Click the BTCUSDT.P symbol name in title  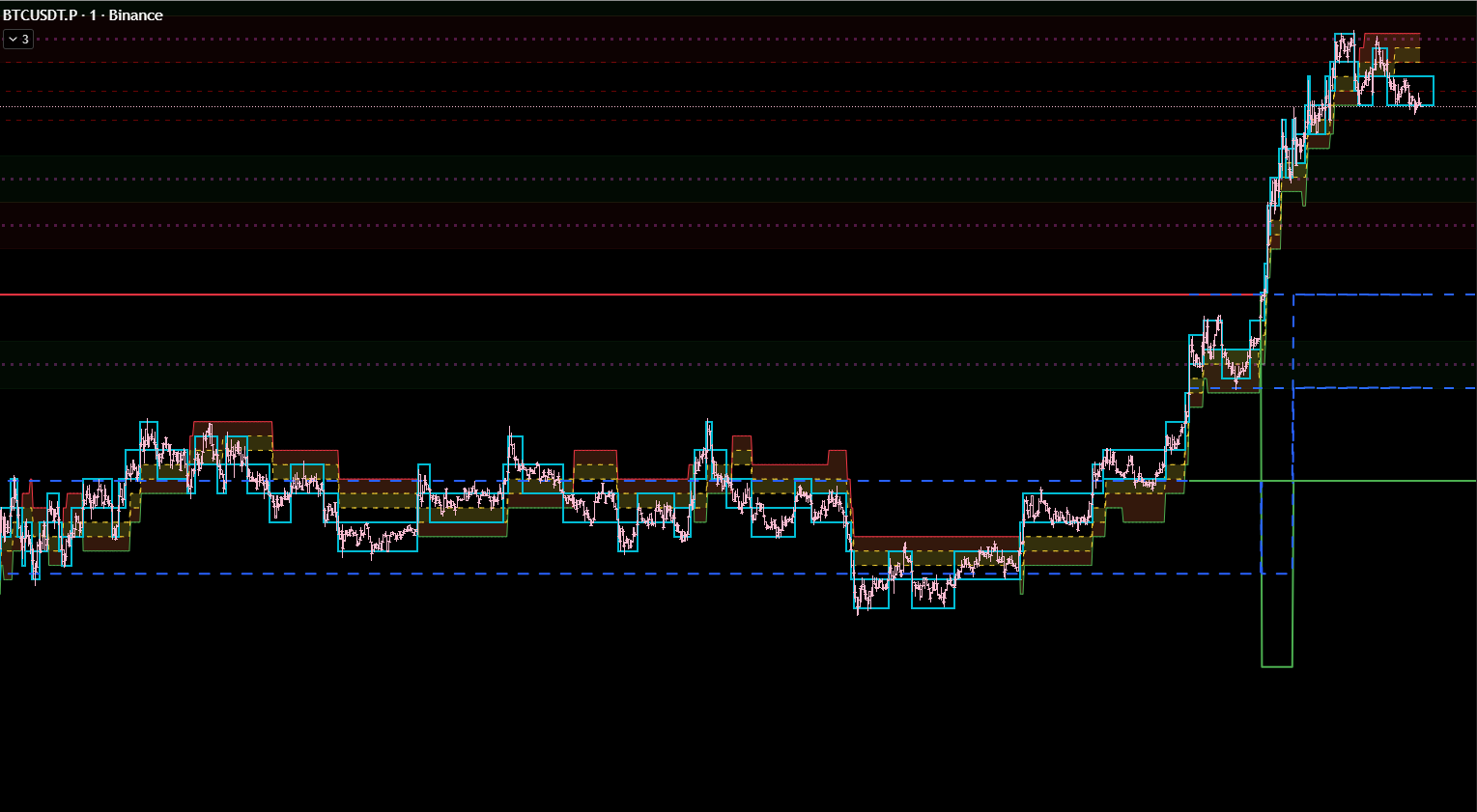click(x=40, y=15)
